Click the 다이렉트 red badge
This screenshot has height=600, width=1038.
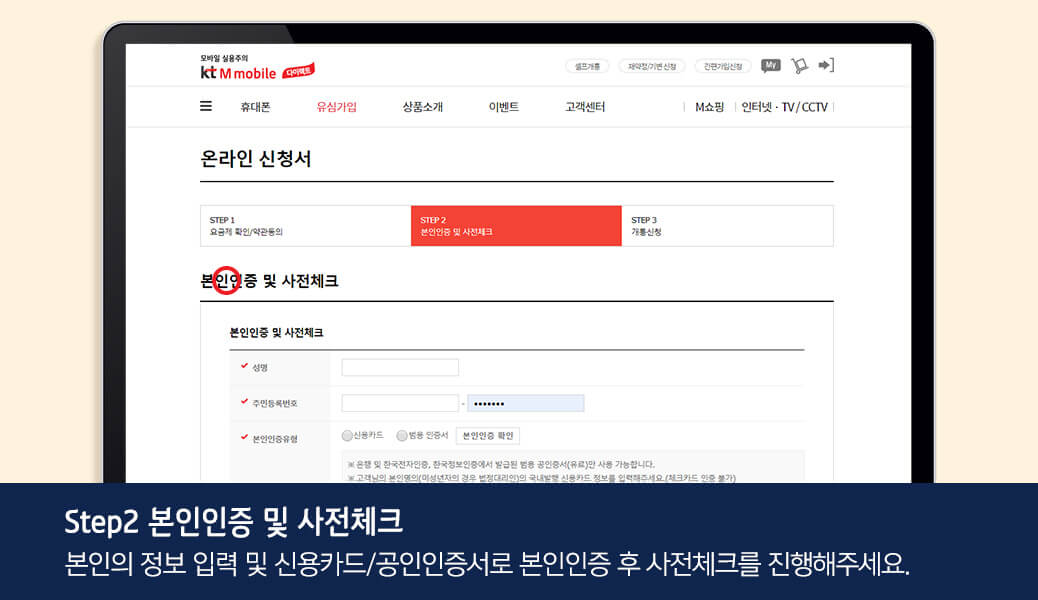click(299, 71)
